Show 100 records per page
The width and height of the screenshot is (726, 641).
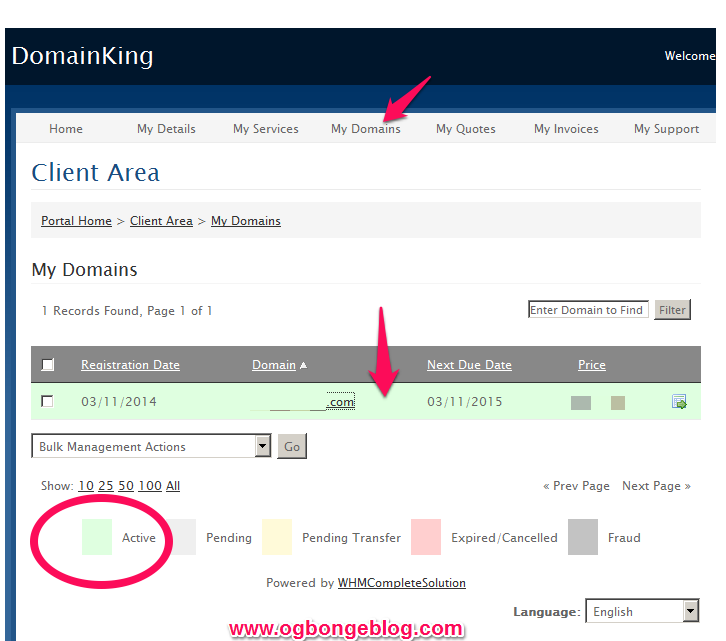pos(150,486)
